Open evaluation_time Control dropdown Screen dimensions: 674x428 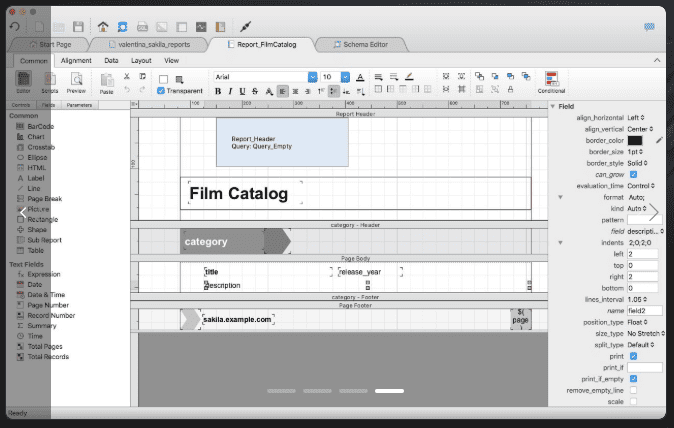coord(641,186)
